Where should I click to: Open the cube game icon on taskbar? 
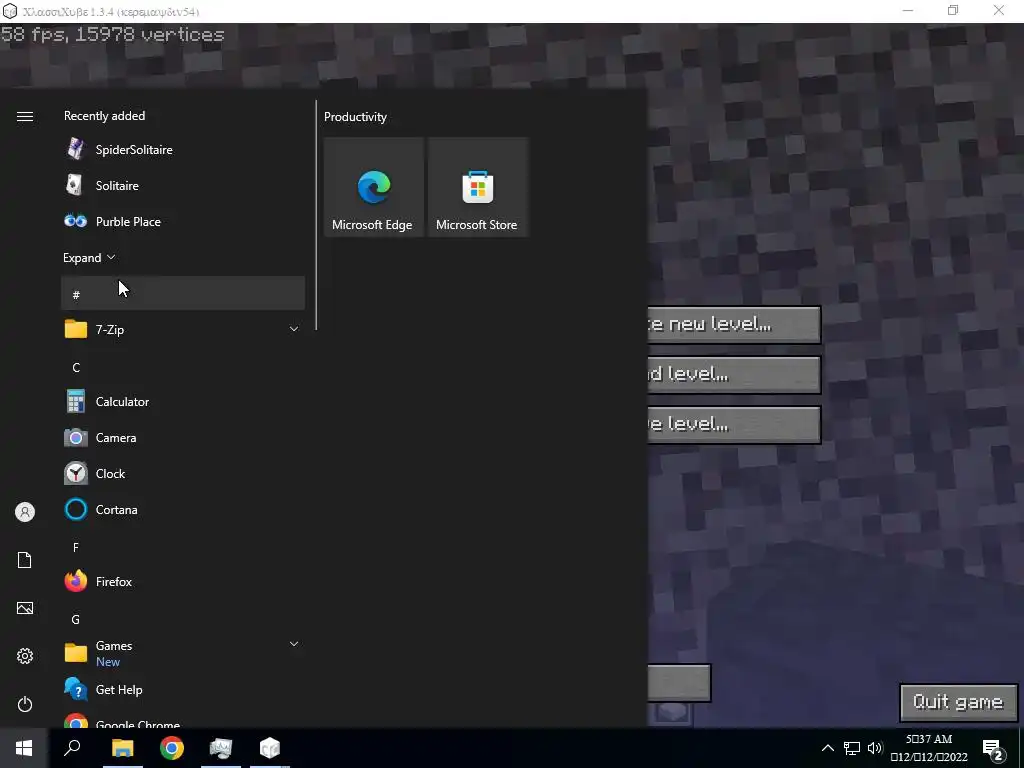point(270,748)
